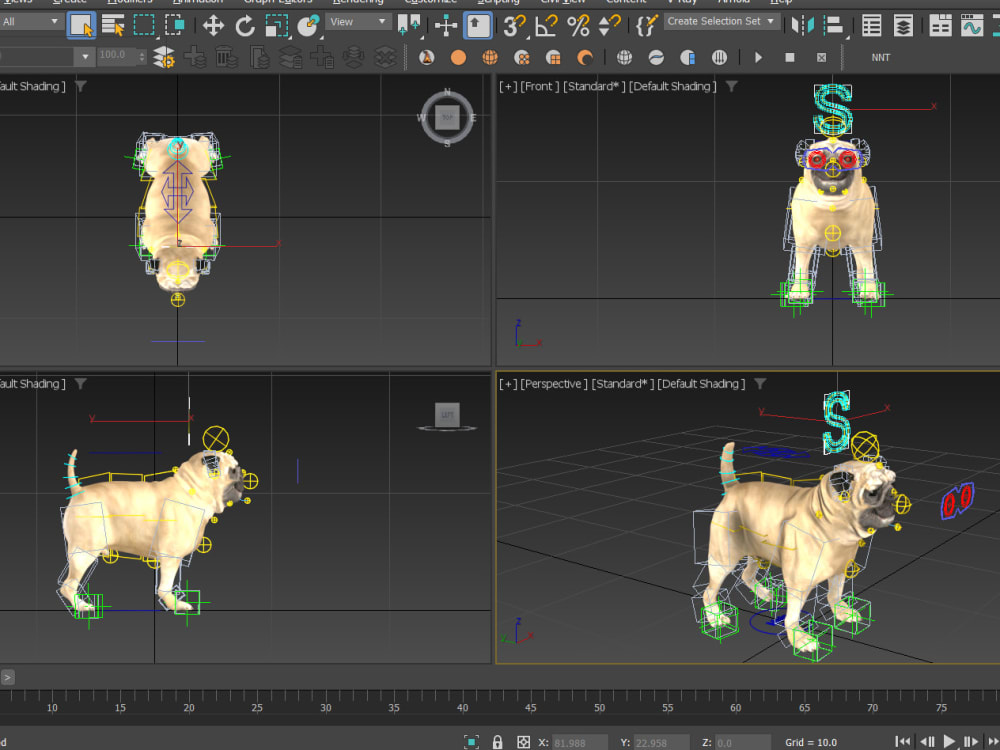Click frame 50 on the timeline ruler

(x=598, y=707)
